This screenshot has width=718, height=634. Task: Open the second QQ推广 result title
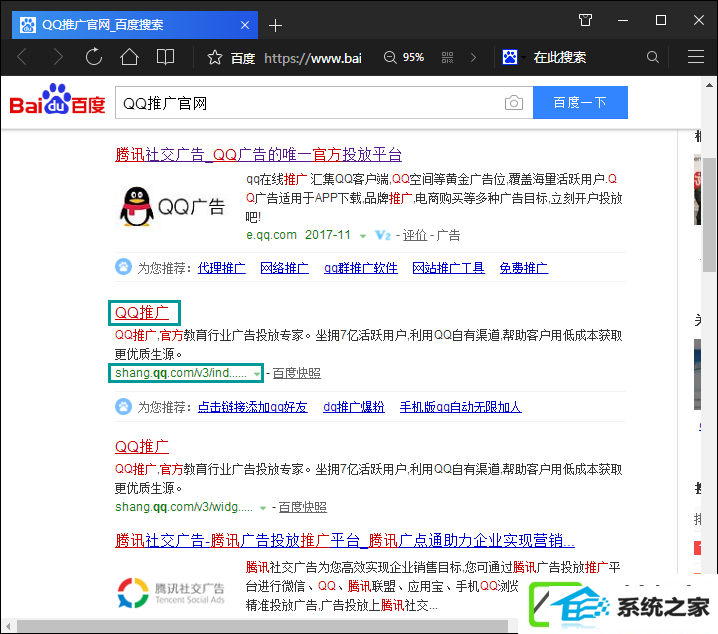coord(142,447)
